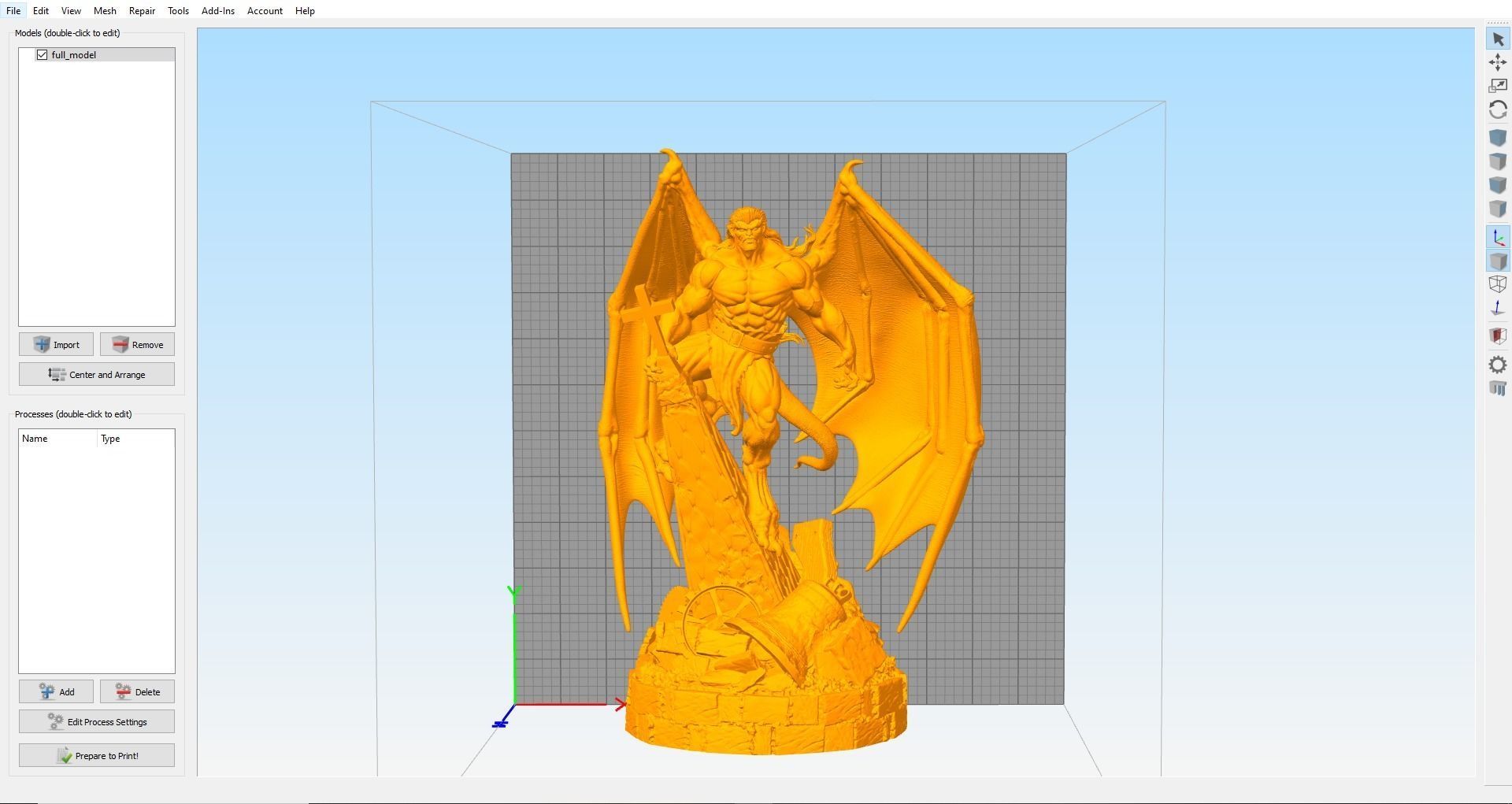Switch to front view cube icon
The image size is (1512, 804).
1498,184
